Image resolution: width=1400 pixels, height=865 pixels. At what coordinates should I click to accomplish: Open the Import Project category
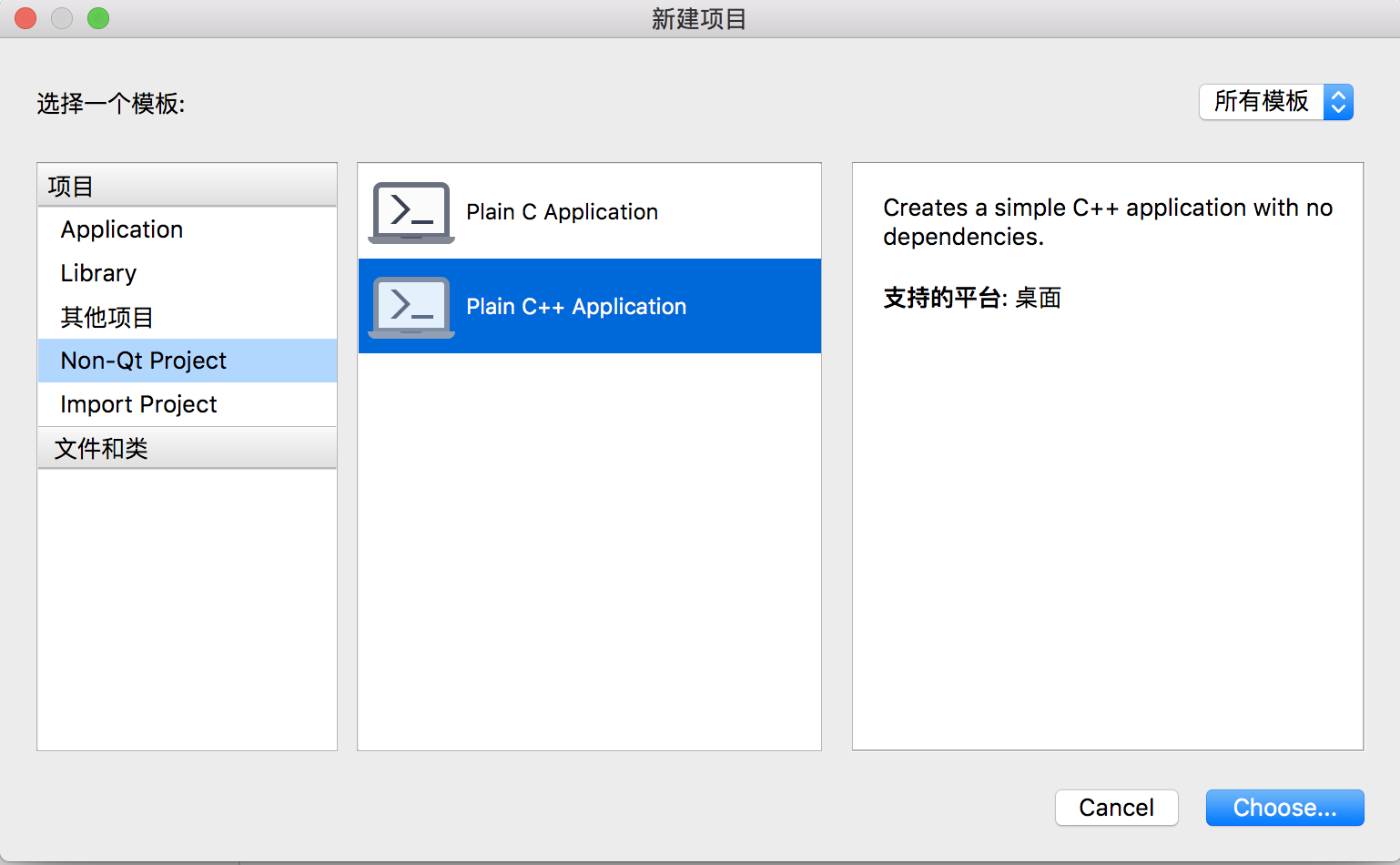click(138, 404)
